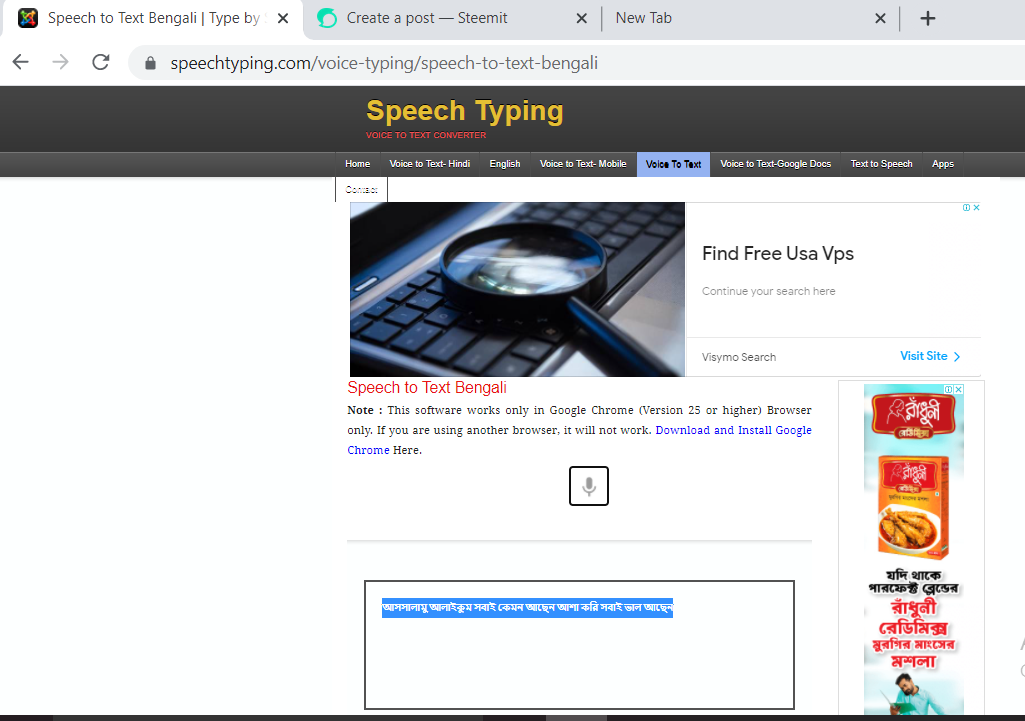Select the English menu item
1025x721 pixels.
click(505, 164)
